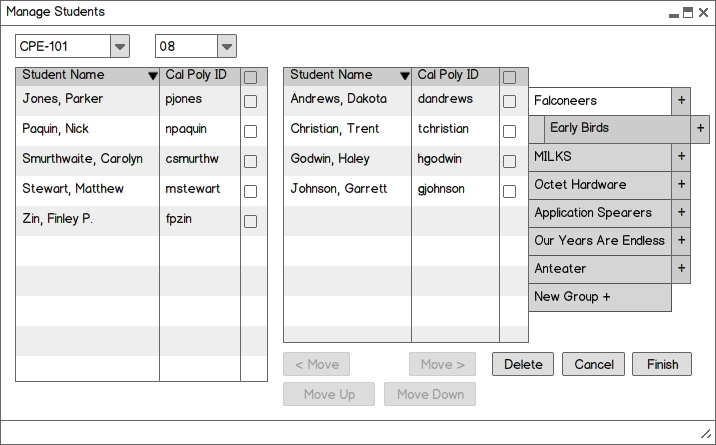The image size is (716, 445).
Task: Toggle select-all checkbox in left table header
Action: click(250, 78)
